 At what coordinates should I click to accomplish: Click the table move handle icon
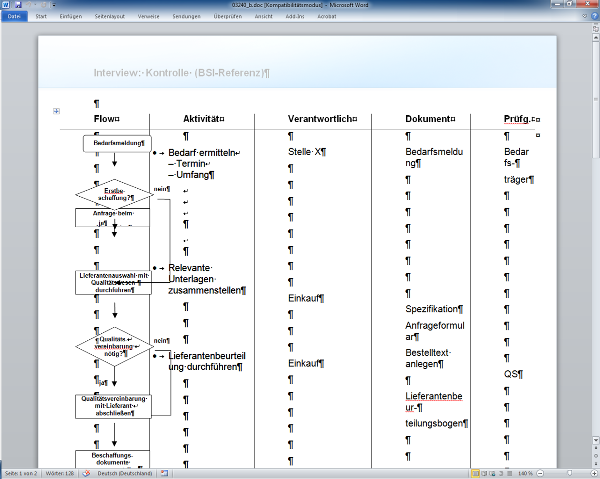[56, 111]
